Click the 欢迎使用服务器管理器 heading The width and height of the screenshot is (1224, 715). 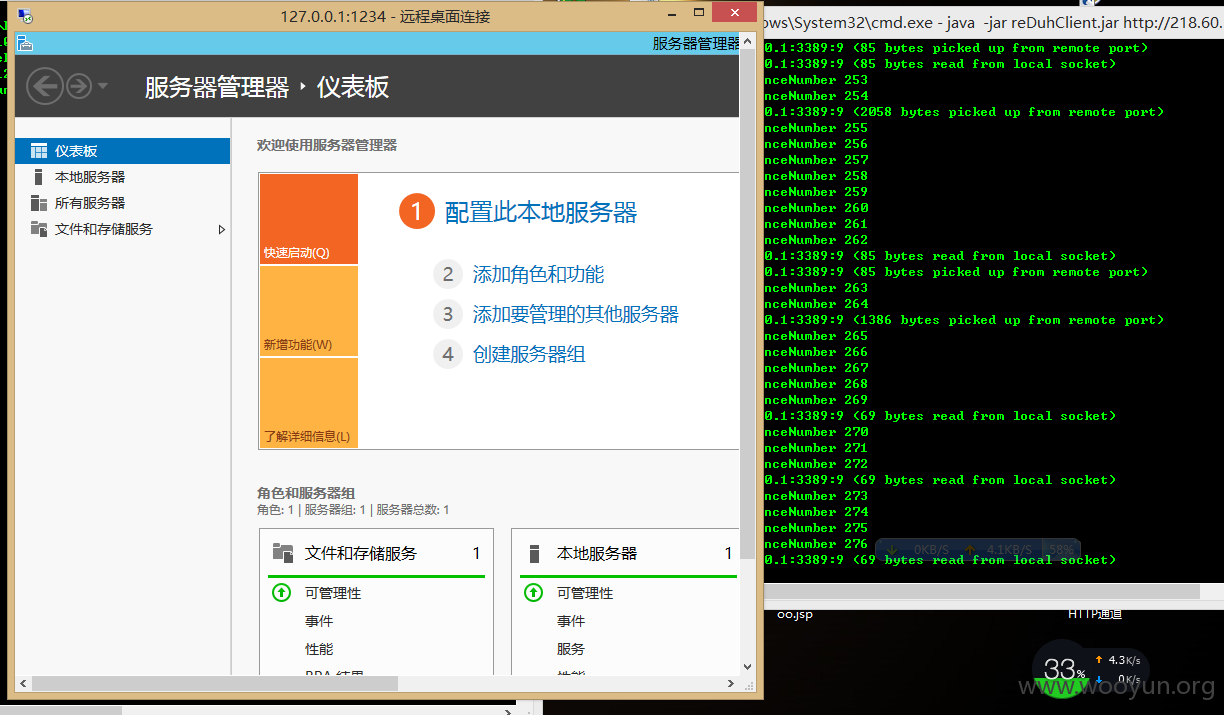point(327,145)
